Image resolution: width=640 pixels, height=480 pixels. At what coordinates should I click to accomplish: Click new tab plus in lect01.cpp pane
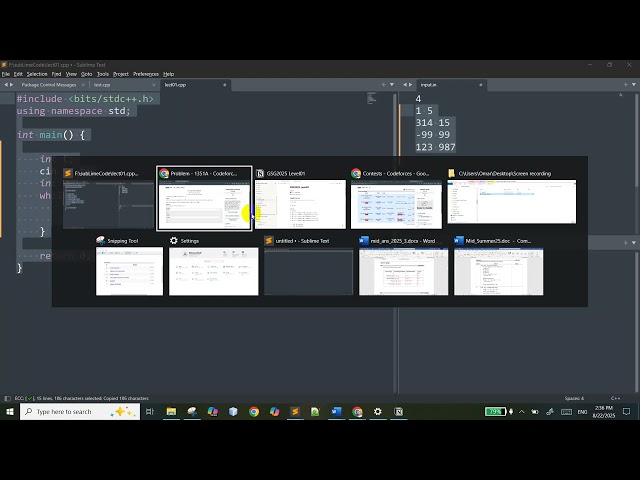tap(383, 84)
